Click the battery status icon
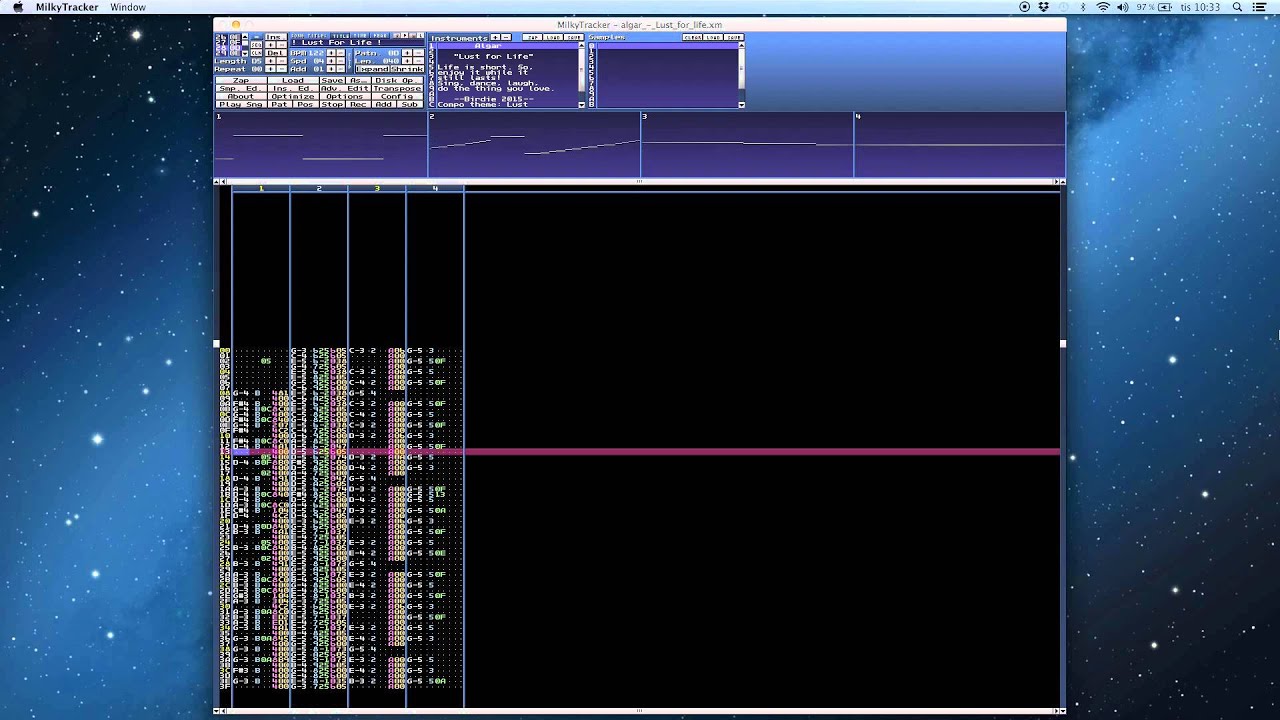 coord(1166,7)
